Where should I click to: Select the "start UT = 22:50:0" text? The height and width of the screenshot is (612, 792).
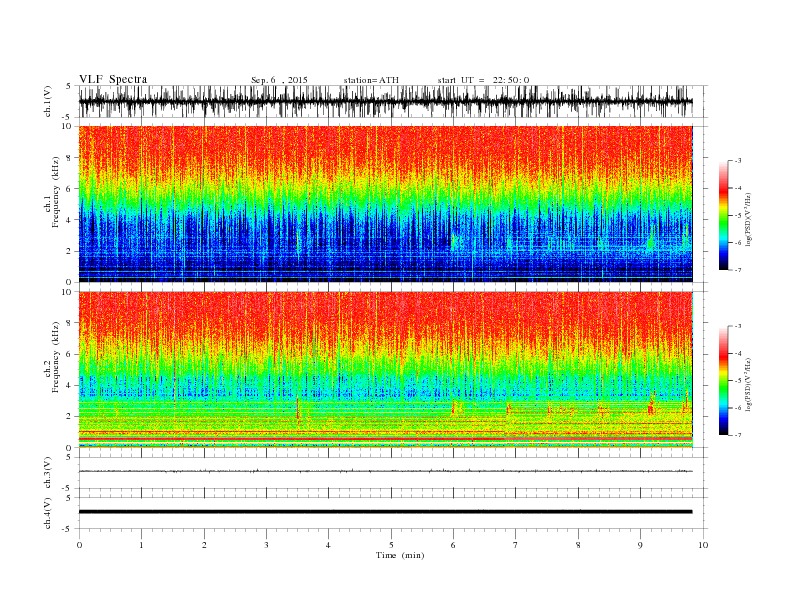click(483, 80)
